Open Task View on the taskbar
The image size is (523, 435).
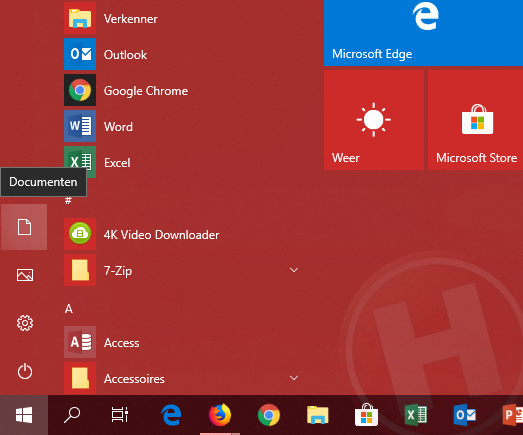120,415
